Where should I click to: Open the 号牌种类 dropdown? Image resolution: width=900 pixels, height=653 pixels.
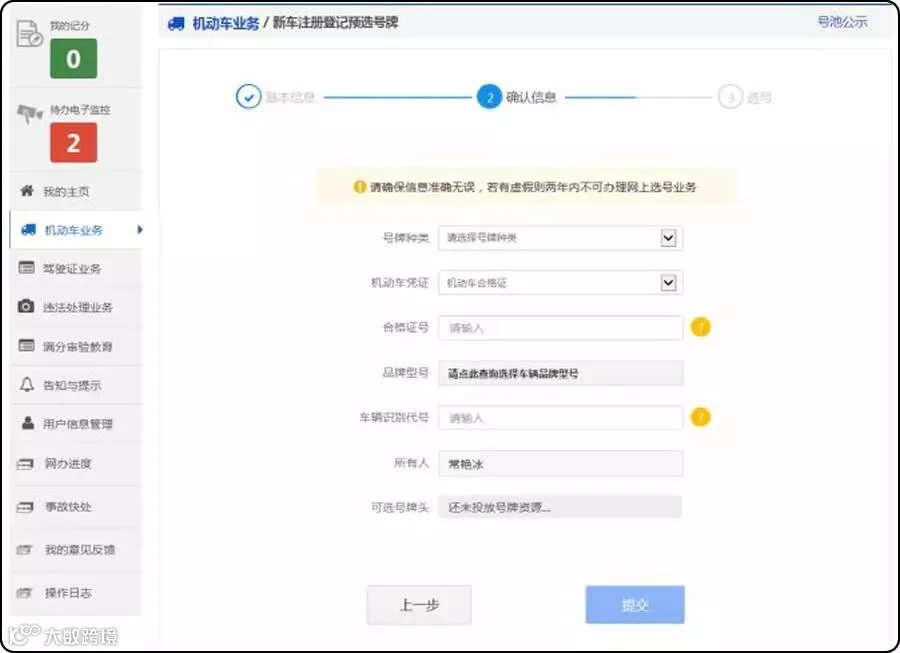(x=560, y=238)
